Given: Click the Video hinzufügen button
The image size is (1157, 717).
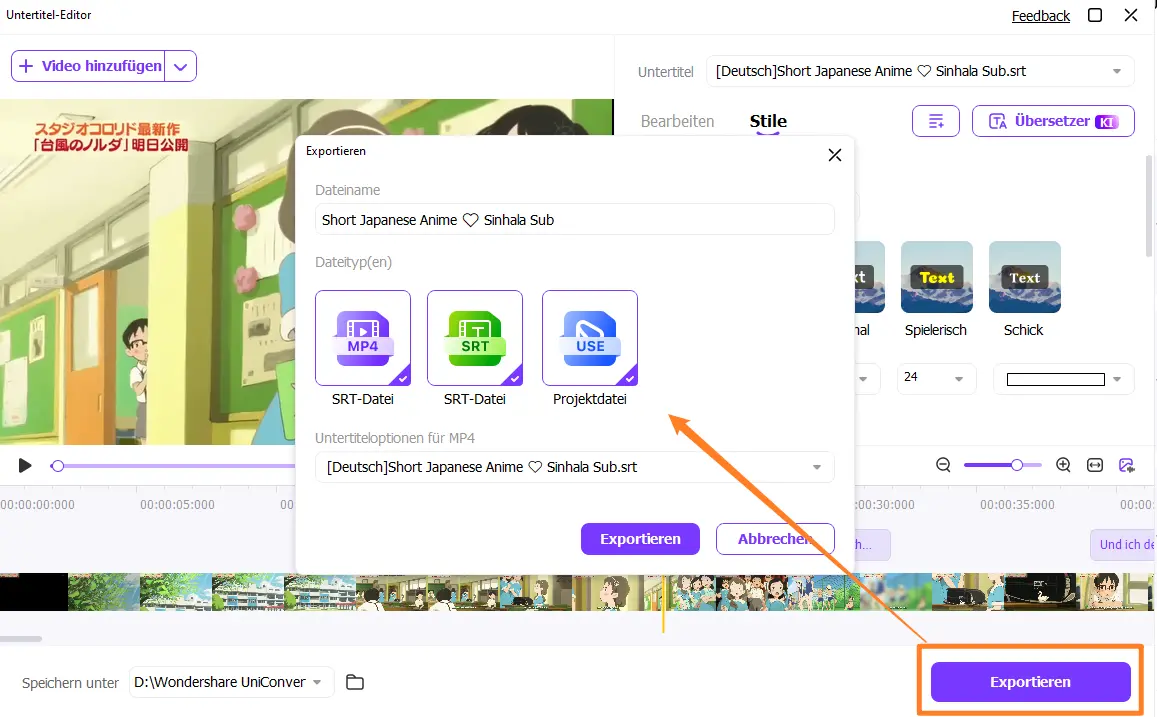Looking at the screenshot, I should pyautogui.click(x=89, y=66).
